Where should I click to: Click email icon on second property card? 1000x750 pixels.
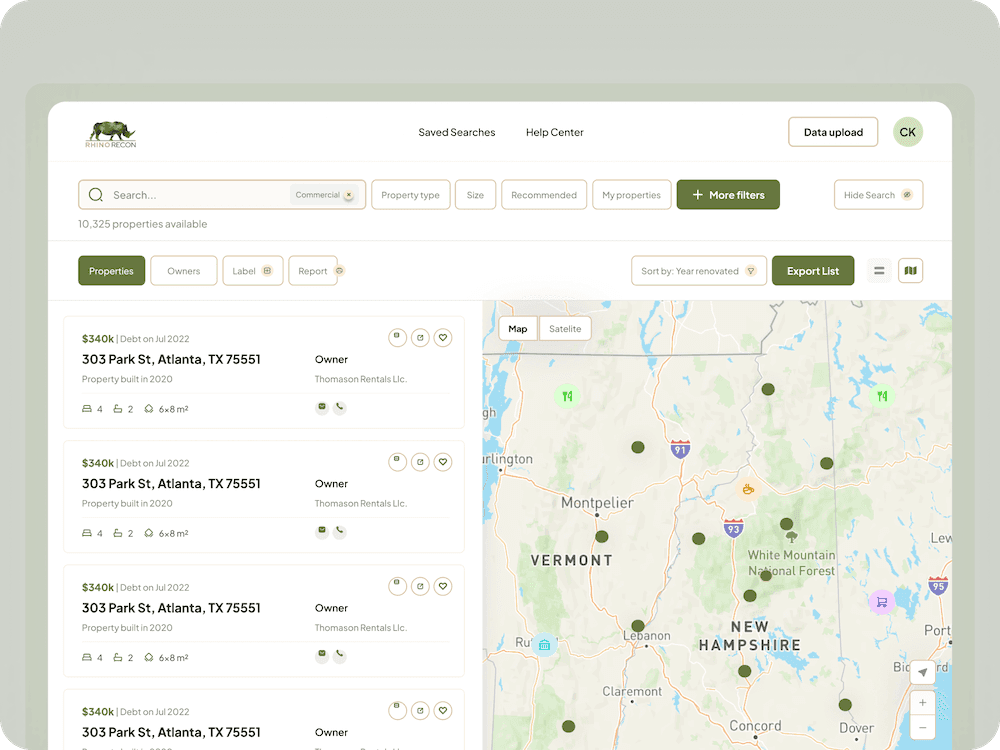(x=322, y=531)
